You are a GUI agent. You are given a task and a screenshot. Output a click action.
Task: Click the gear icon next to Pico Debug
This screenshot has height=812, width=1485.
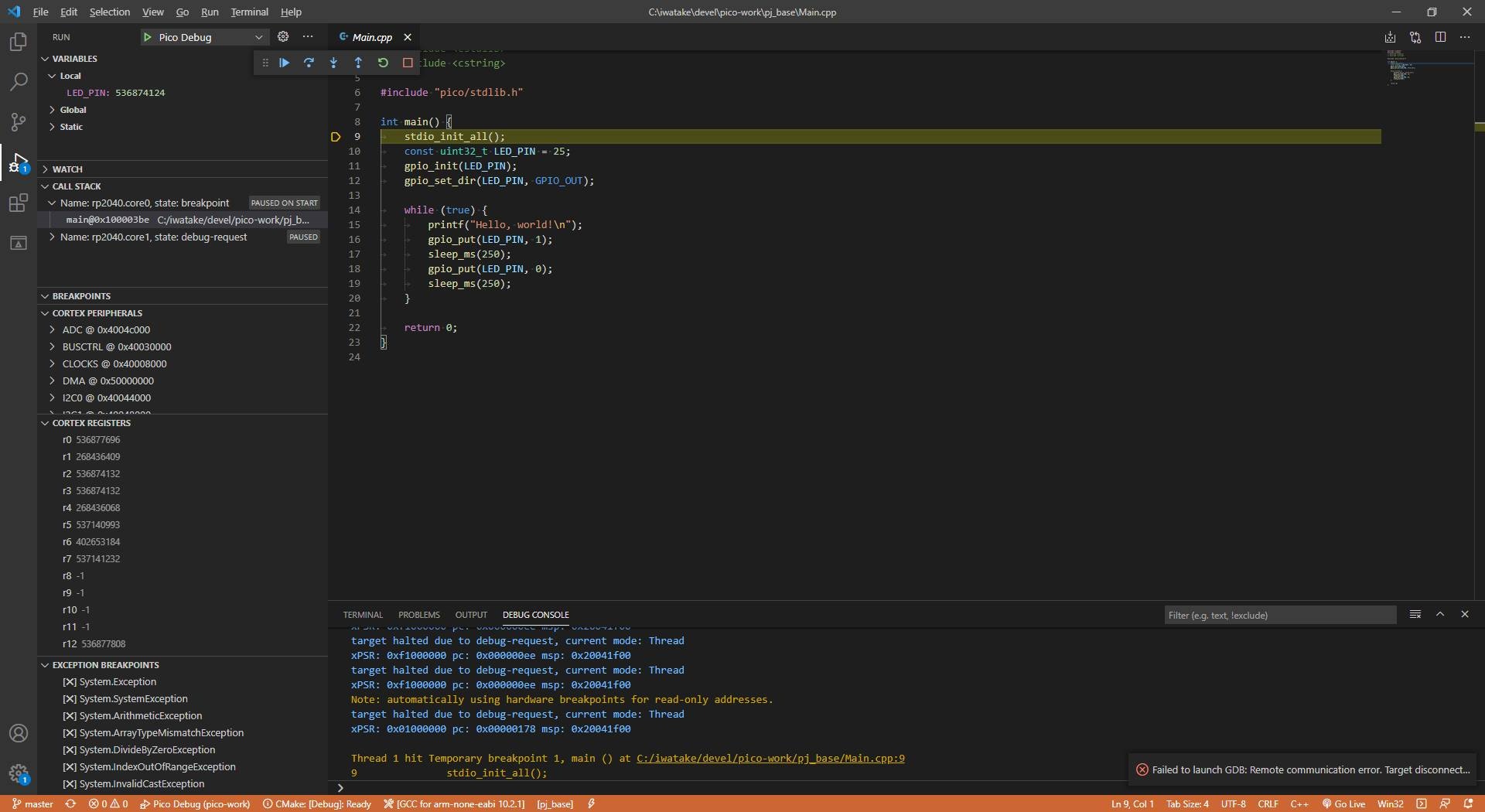pos(283,36)
